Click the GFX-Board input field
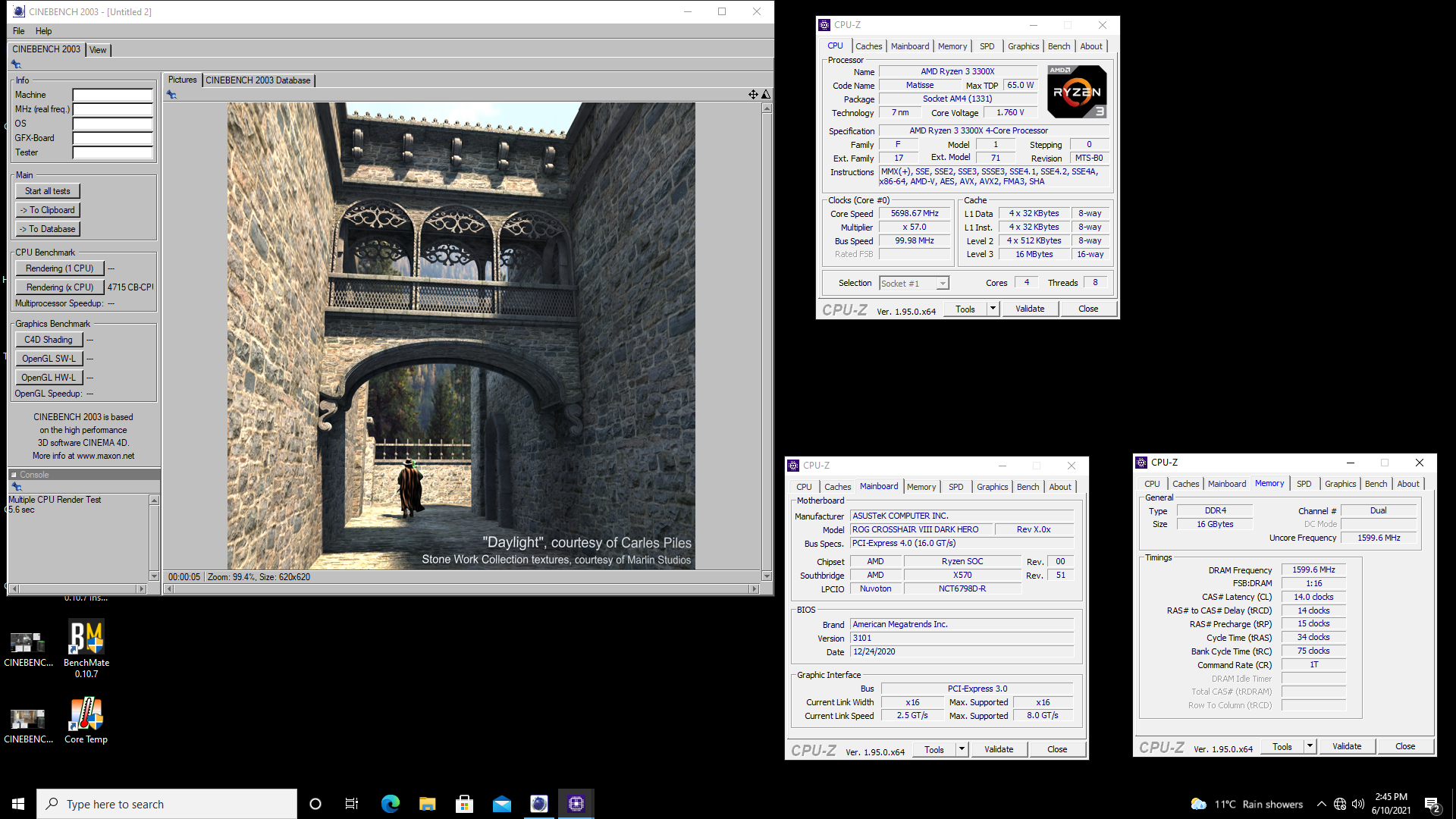Screen dimensions: 1456x819 tap(112, 138)
